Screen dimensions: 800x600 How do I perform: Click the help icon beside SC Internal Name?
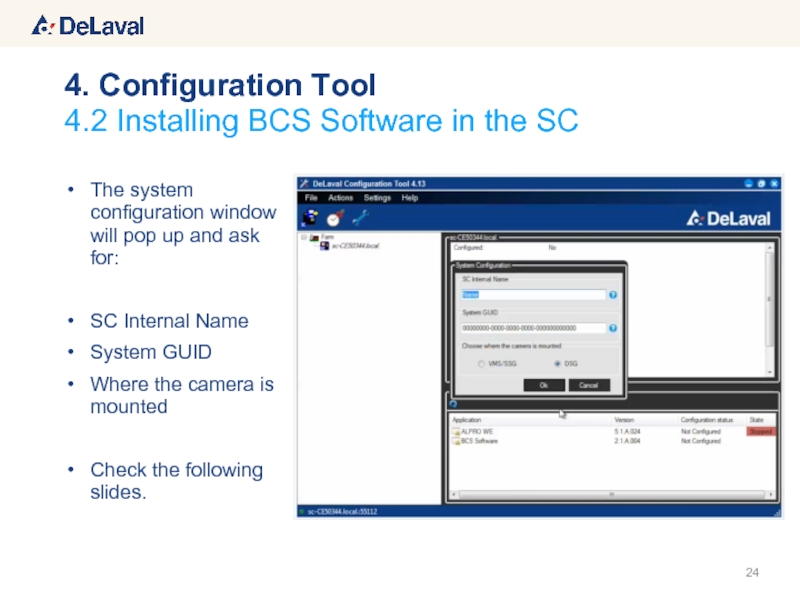click(613, 295)
